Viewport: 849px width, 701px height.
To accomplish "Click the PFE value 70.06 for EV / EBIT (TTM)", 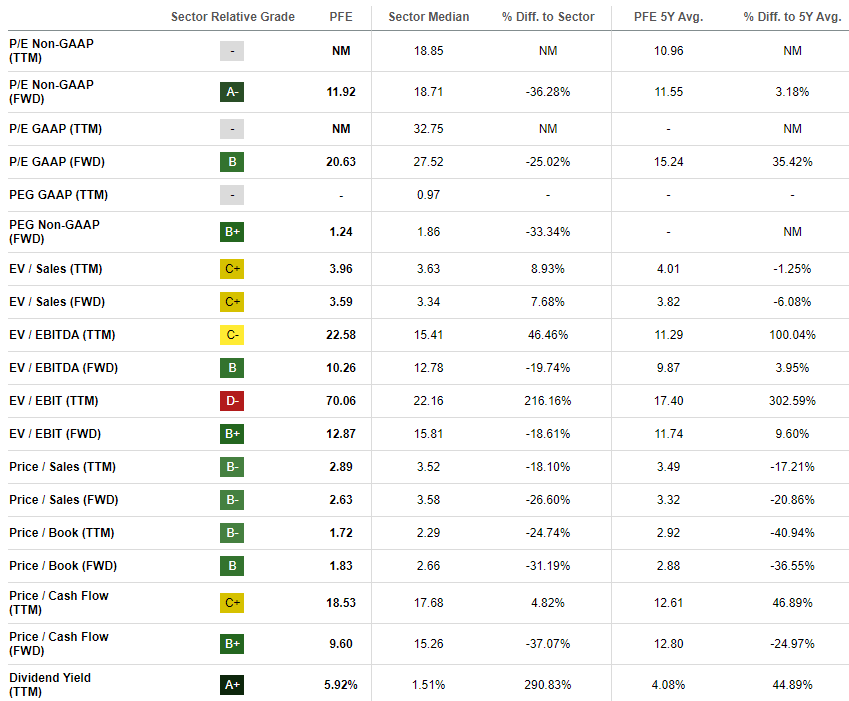I will point(340,401).
